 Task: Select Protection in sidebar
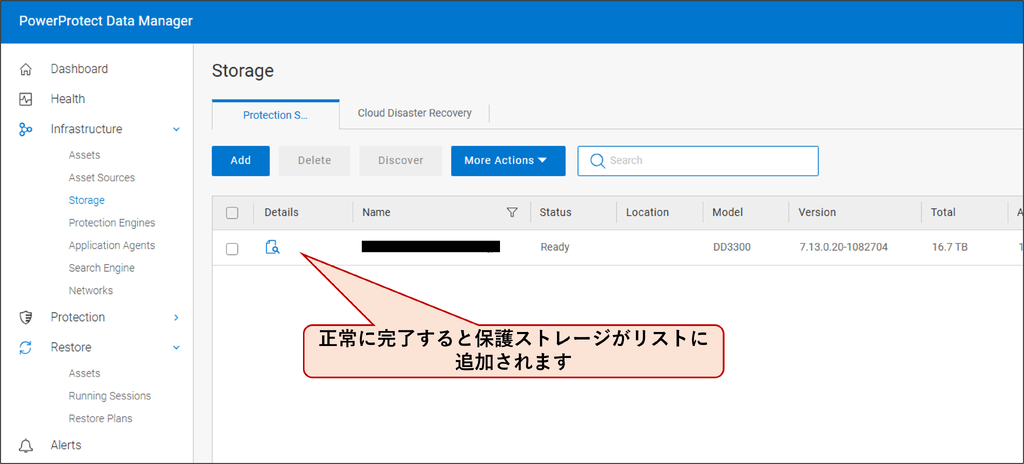78,317
